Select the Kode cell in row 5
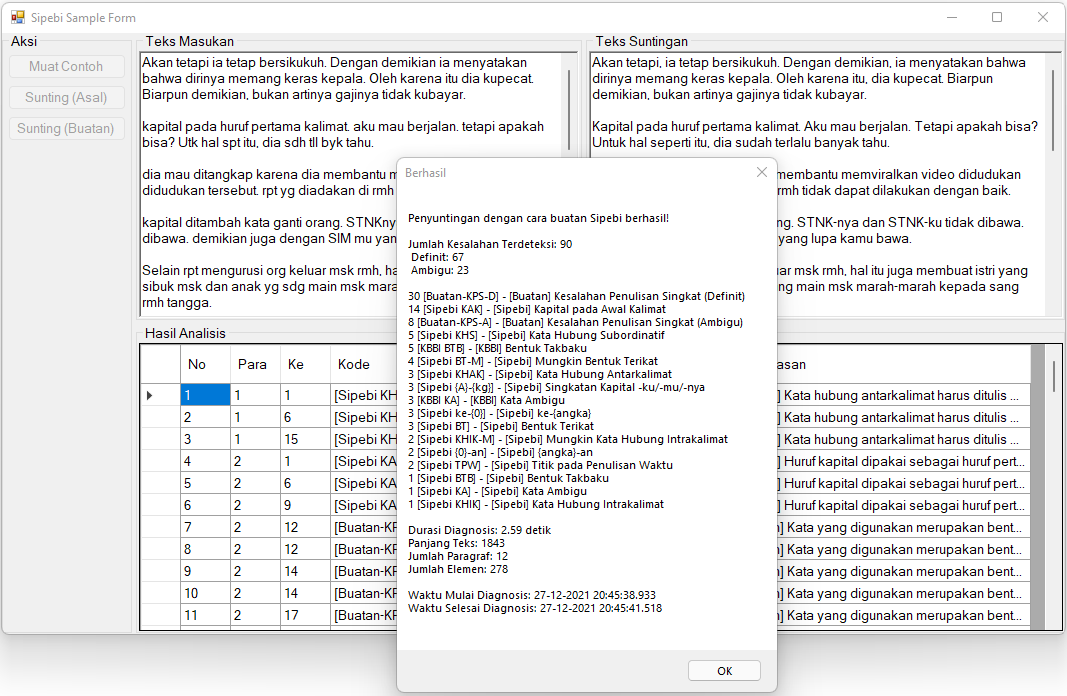The height and width of the screenshot is (696, 1067). (363, 483)
